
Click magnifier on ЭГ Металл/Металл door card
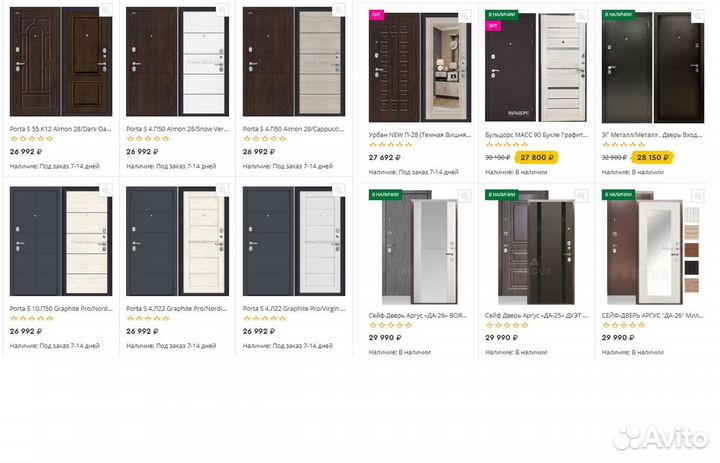(x=697, y=15)
